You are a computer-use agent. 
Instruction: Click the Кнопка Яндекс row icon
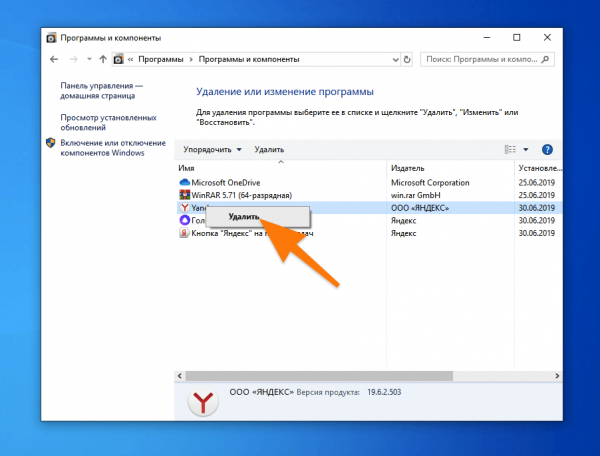[x=184, y=233]
